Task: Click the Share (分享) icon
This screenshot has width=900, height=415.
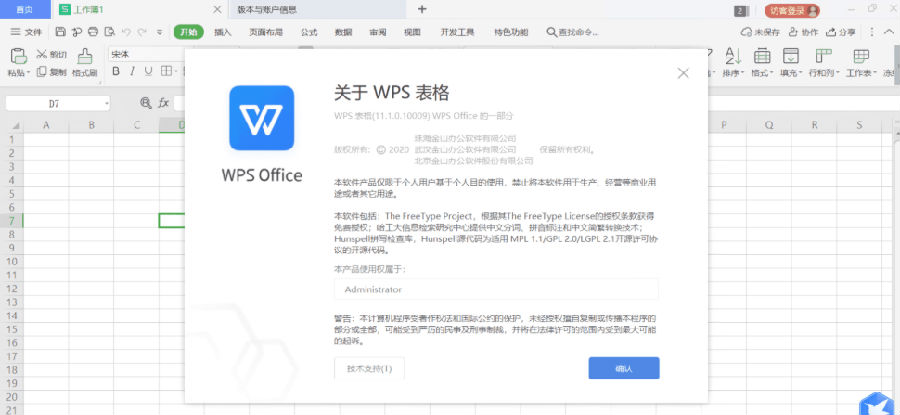Action: [831, 32]
